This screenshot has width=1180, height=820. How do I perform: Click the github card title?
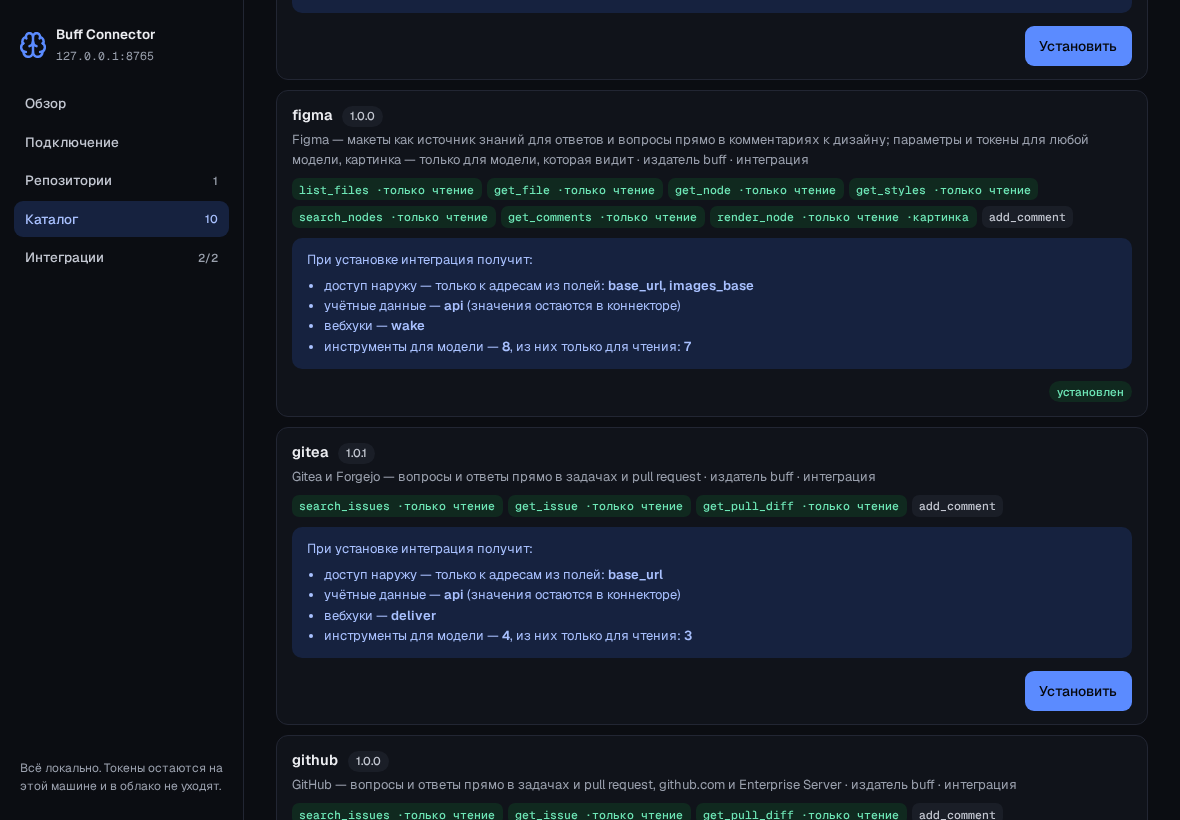(315, 760)
